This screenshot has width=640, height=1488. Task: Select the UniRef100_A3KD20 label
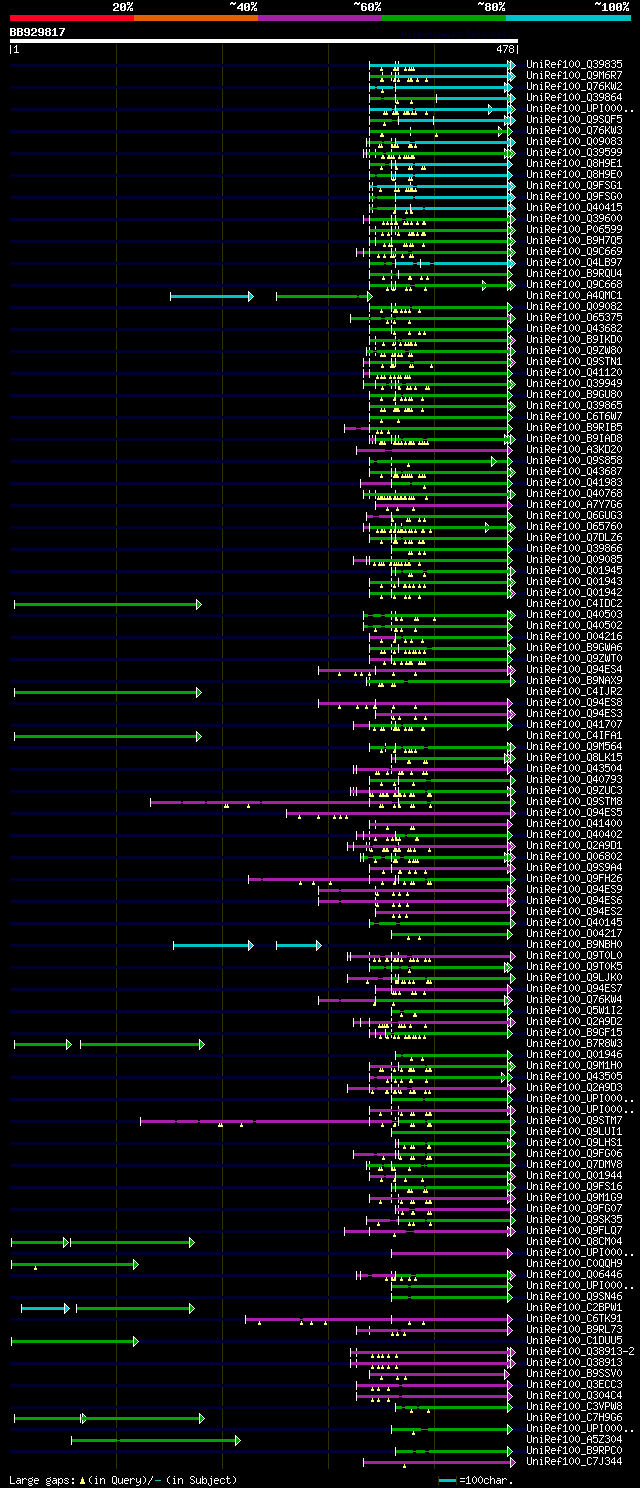pos(574,449)
